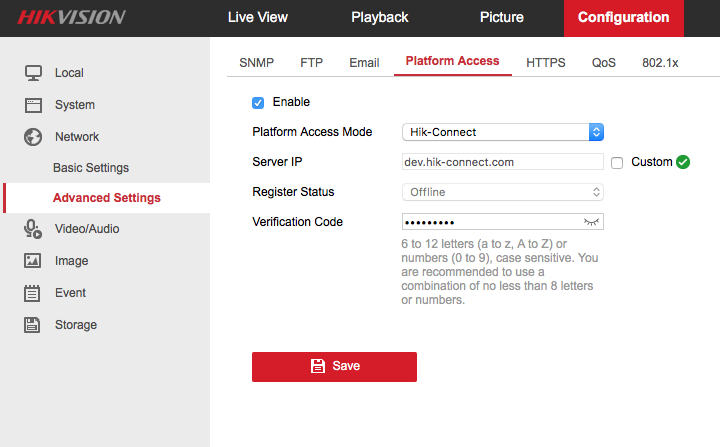Viewport: 720px width, 447px height.
Task: Select the Email tab
Action: (364, 62)
